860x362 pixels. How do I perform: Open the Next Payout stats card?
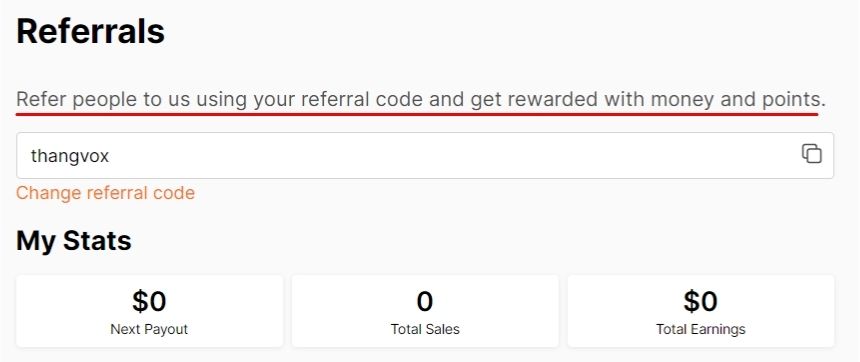(x=150, y=311)
